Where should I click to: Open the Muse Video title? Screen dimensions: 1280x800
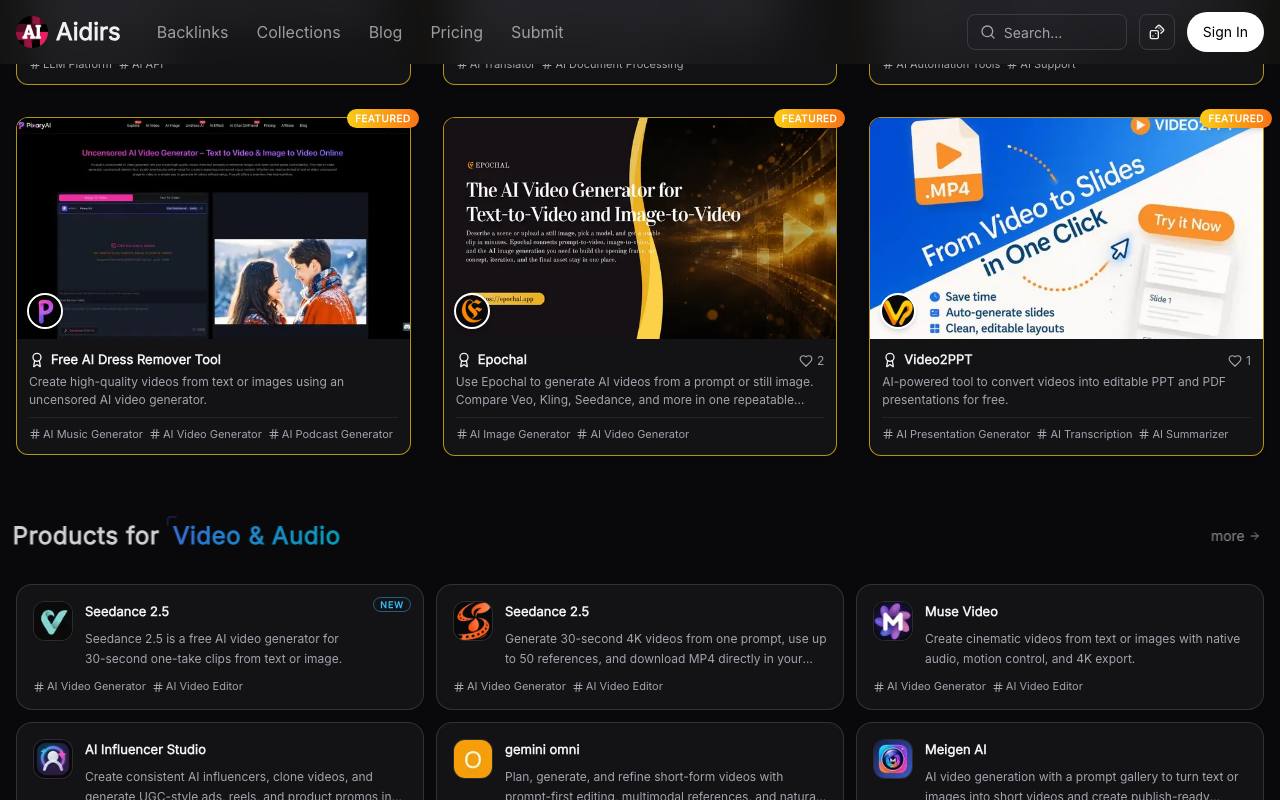[x=961, y=612]
